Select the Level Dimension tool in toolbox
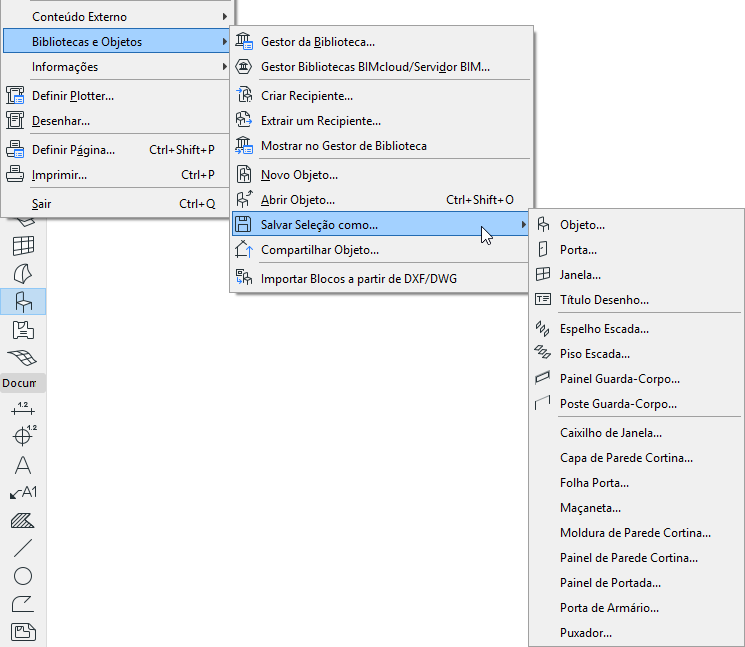Viewport: 745px width, 647px height. coord(23,435)
